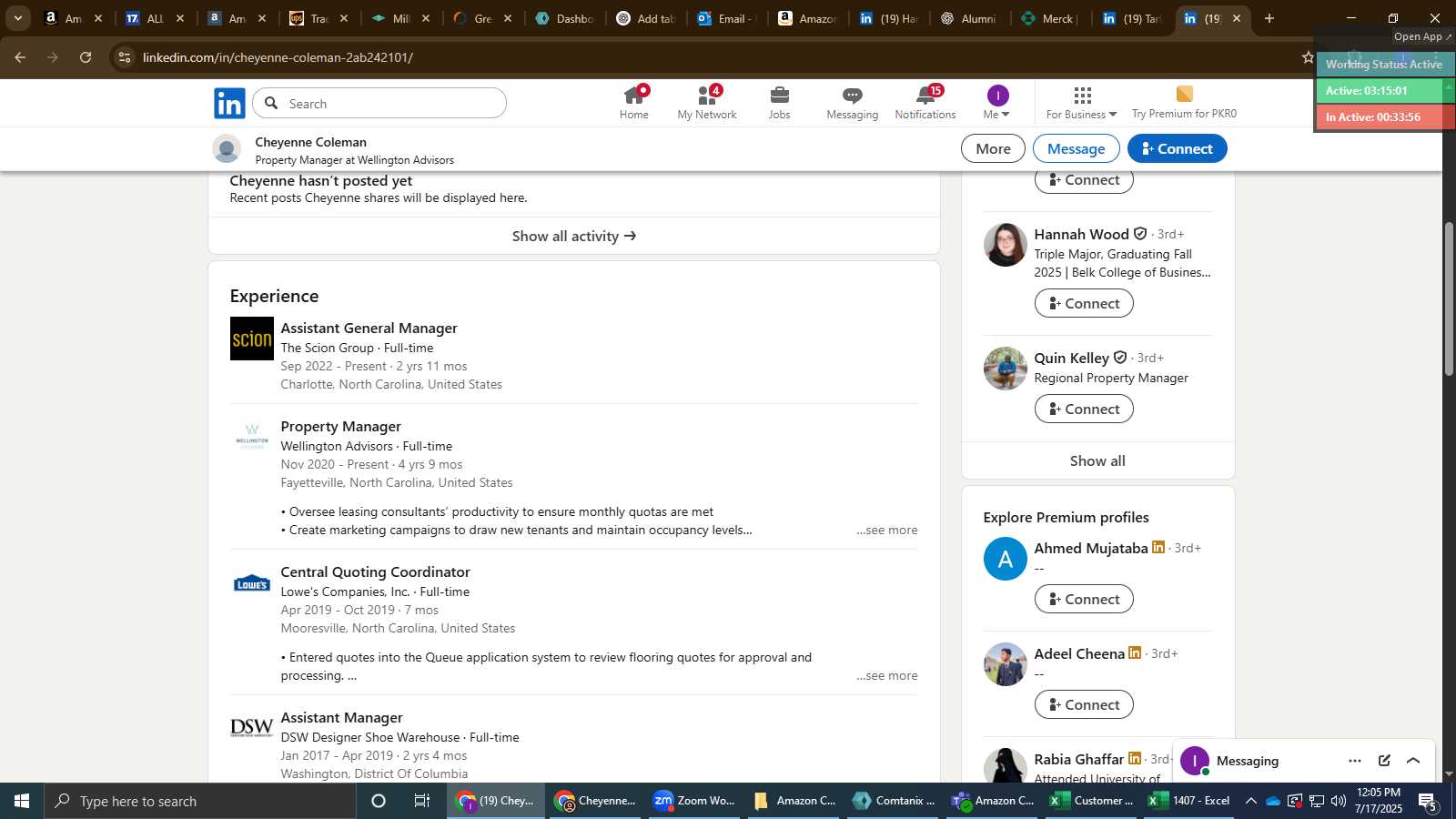The image size is (1456, 819).
Task: Open the More button on sticky header
Action: 993,148
